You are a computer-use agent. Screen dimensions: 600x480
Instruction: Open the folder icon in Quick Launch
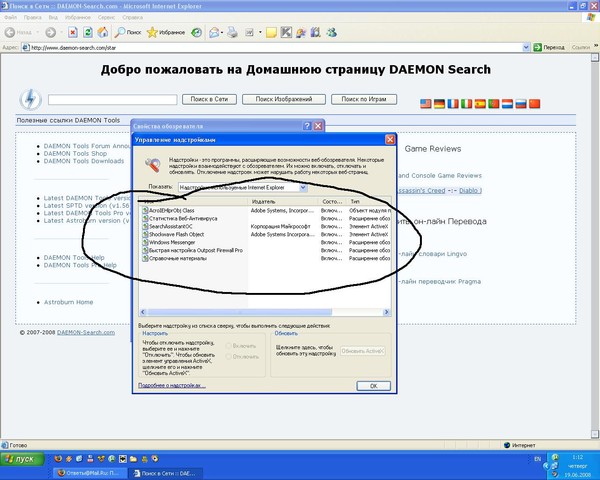(133, 459)
